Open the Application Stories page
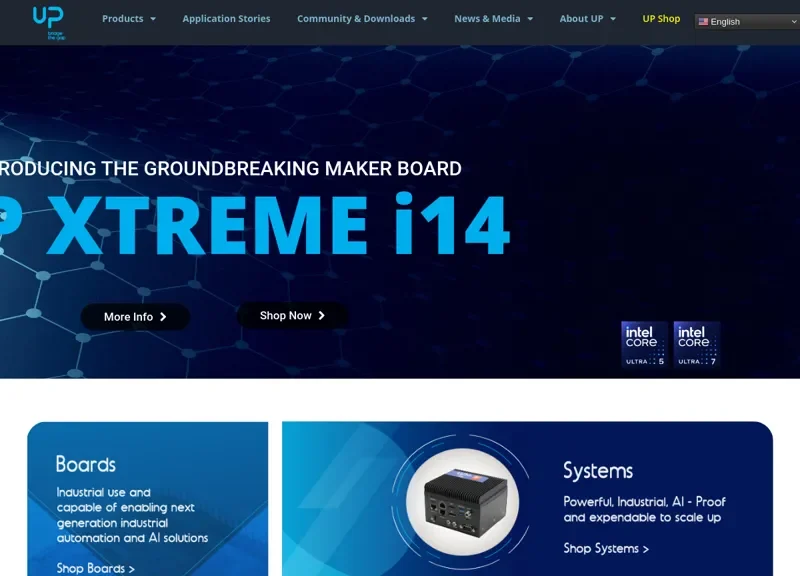The width and height of the screenshot is (800, 576). pos(226,18)
